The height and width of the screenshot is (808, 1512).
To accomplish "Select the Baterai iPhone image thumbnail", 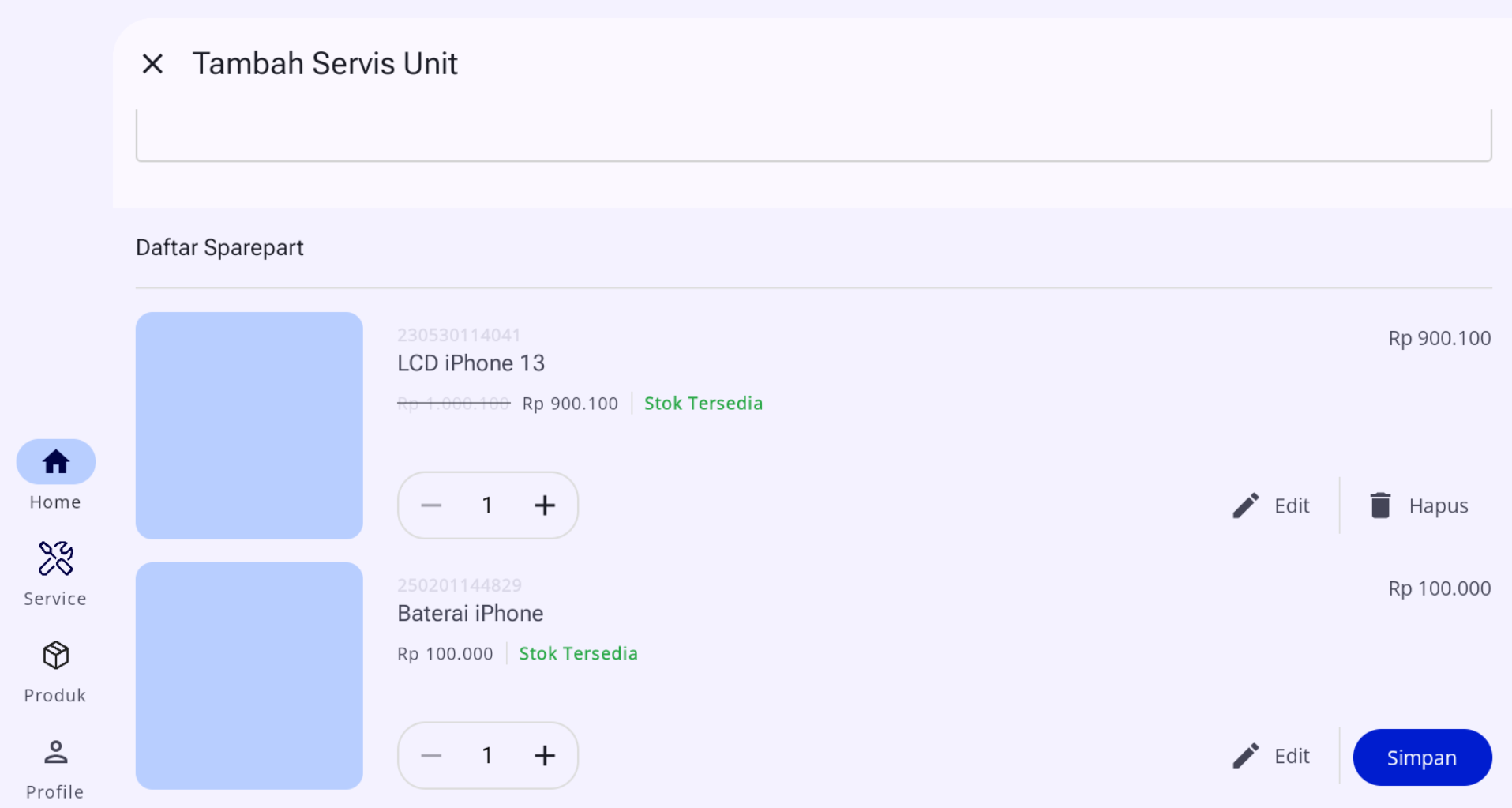I will 249,676.
